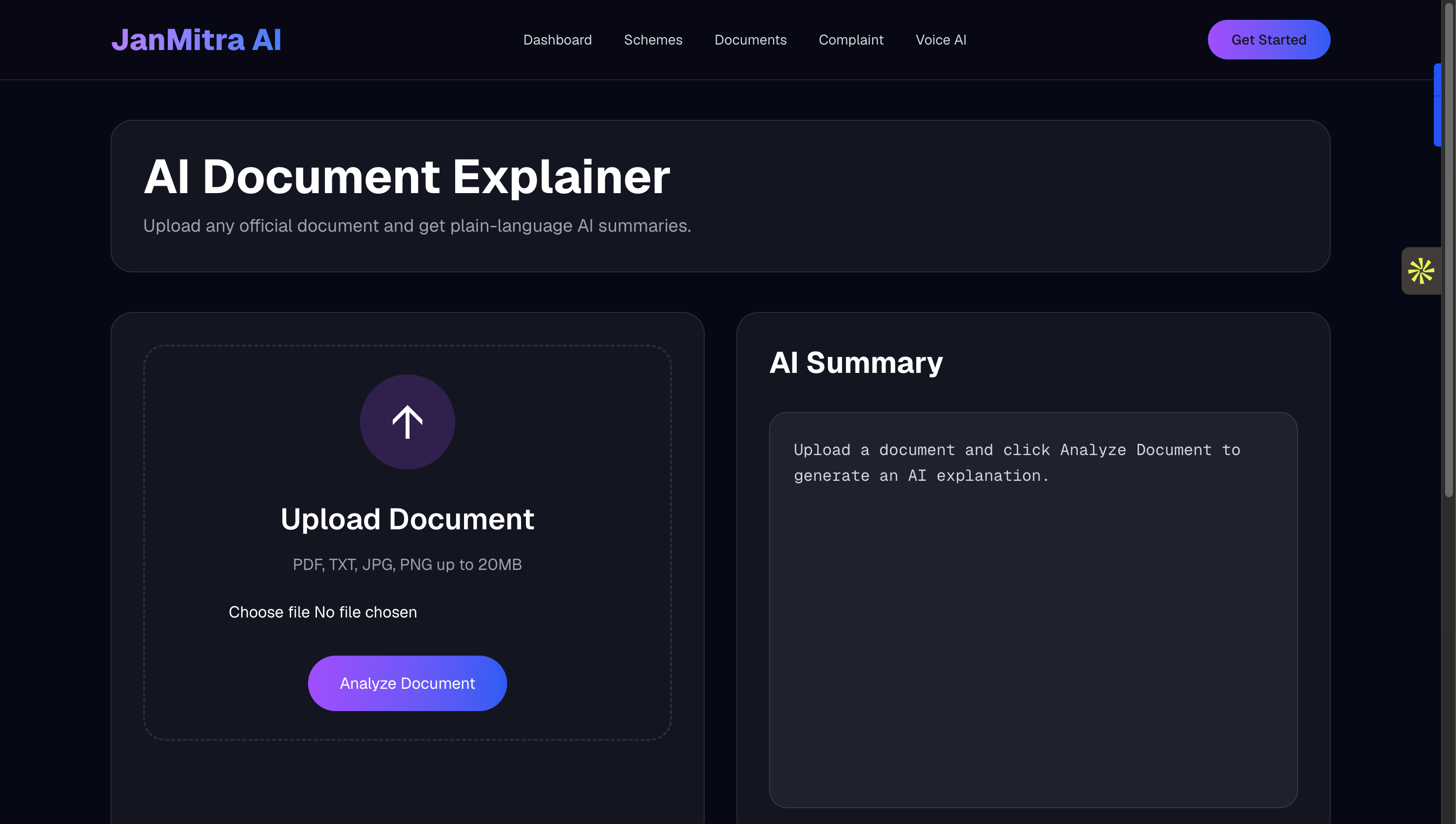Click the Upload Document heading
Viewport: 1456px width, 824px height.
408,519
